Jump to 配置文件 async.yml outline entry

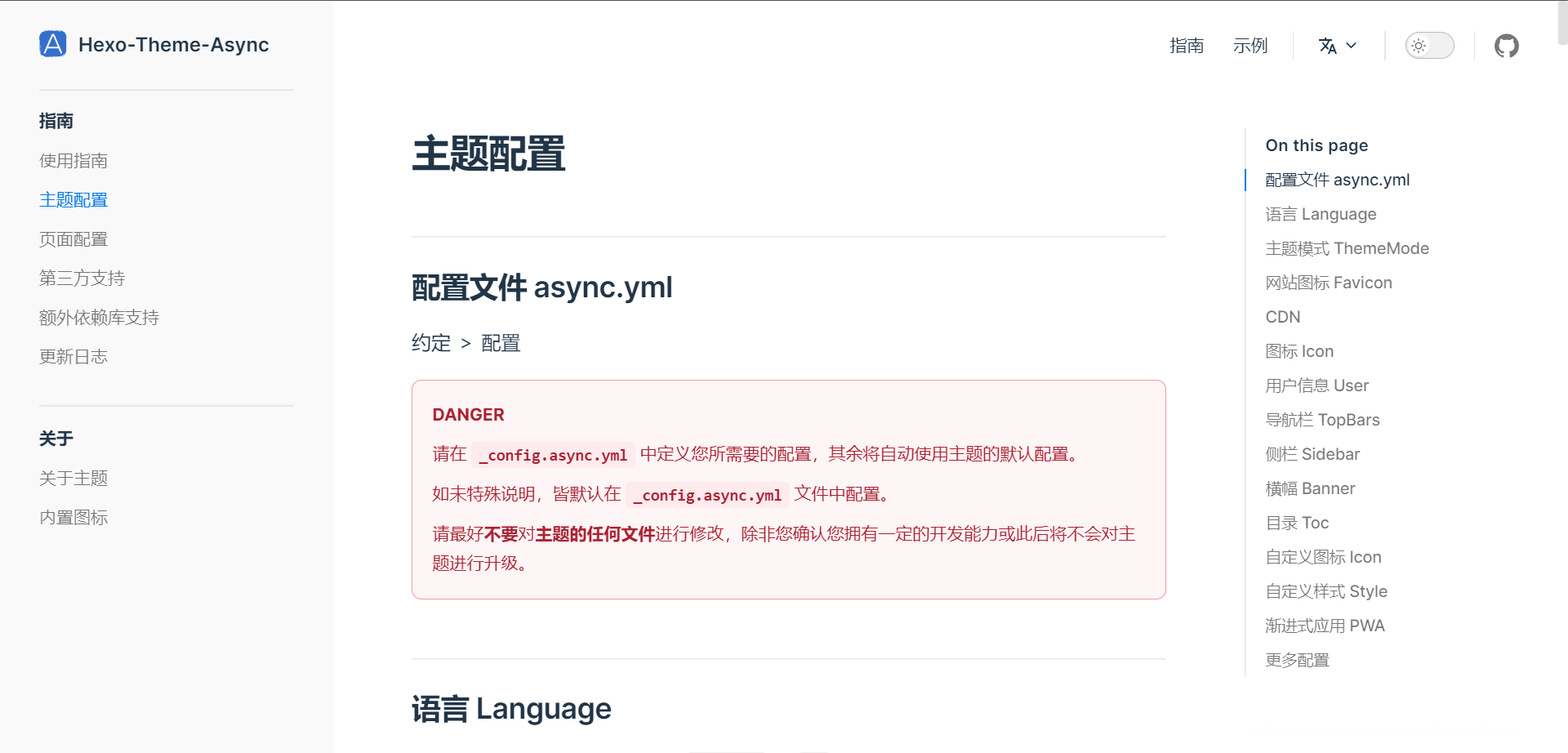point(1338,180)
